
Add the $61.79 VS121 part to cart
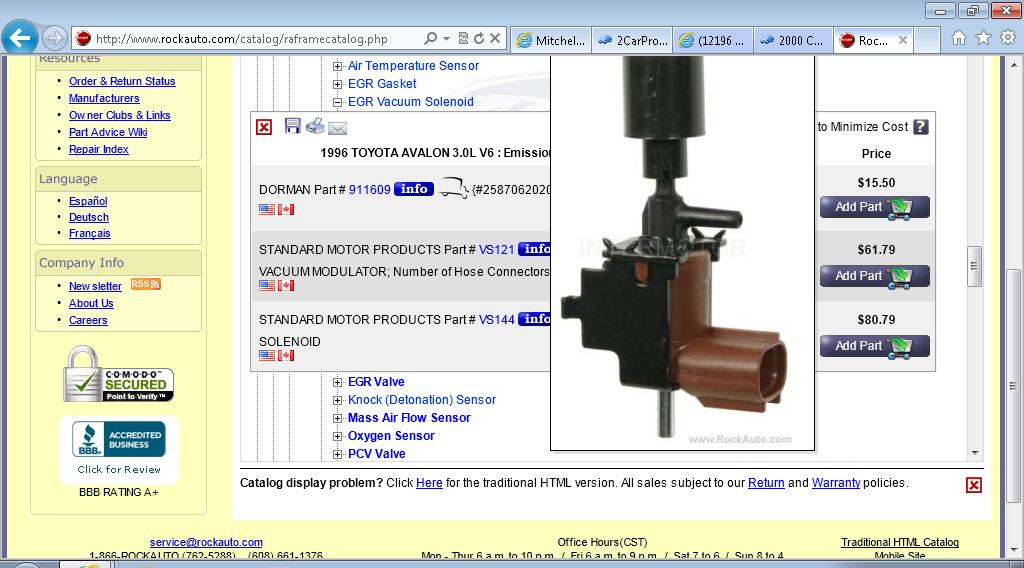pos(874,276)
